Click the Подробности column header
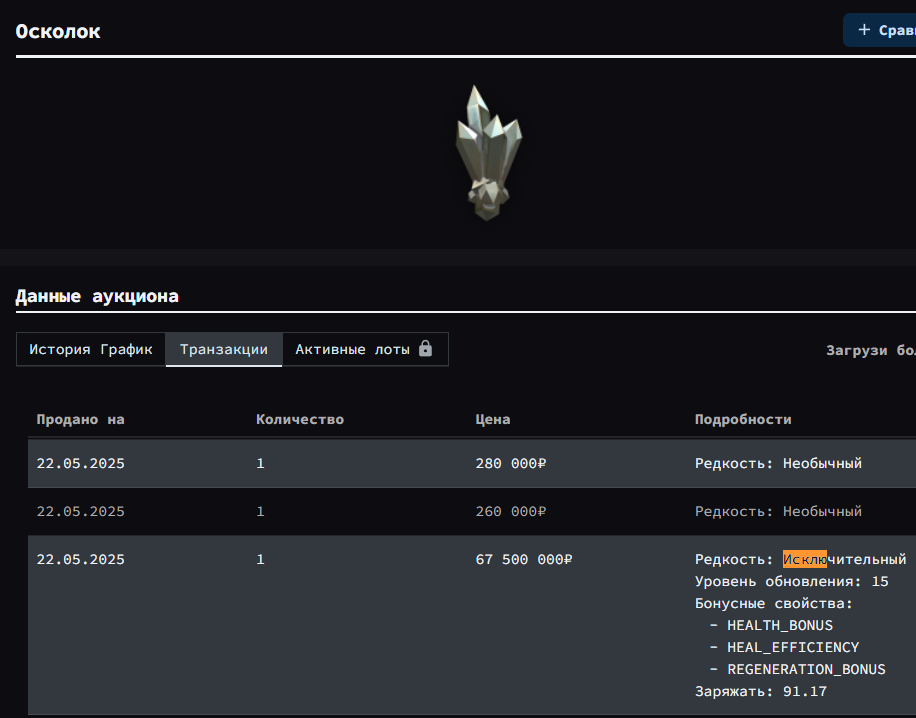The image size is (916, 718). click(x=743, y=419)
